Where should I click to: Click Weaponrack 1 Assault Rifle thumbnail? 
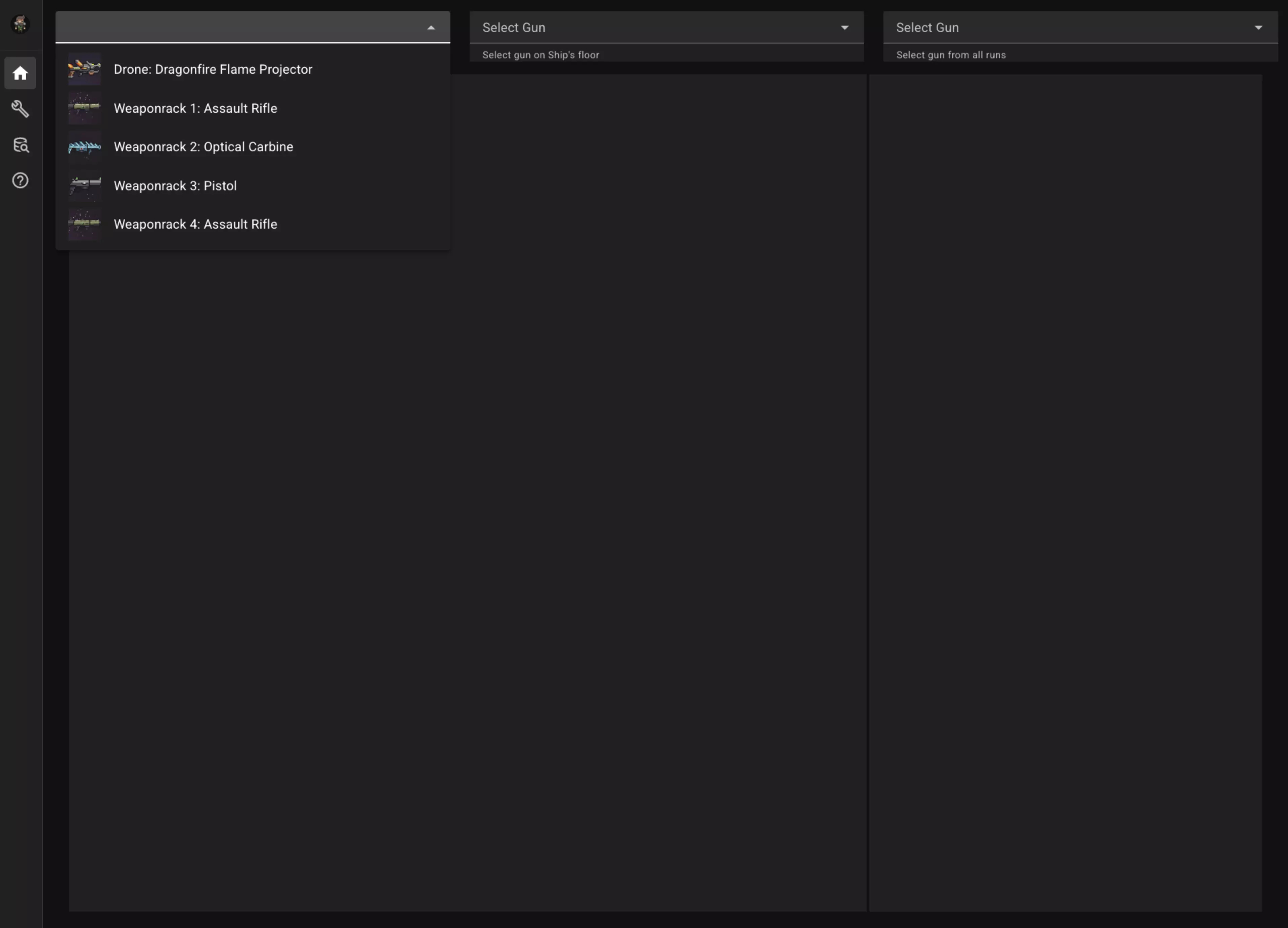(84, 108)
